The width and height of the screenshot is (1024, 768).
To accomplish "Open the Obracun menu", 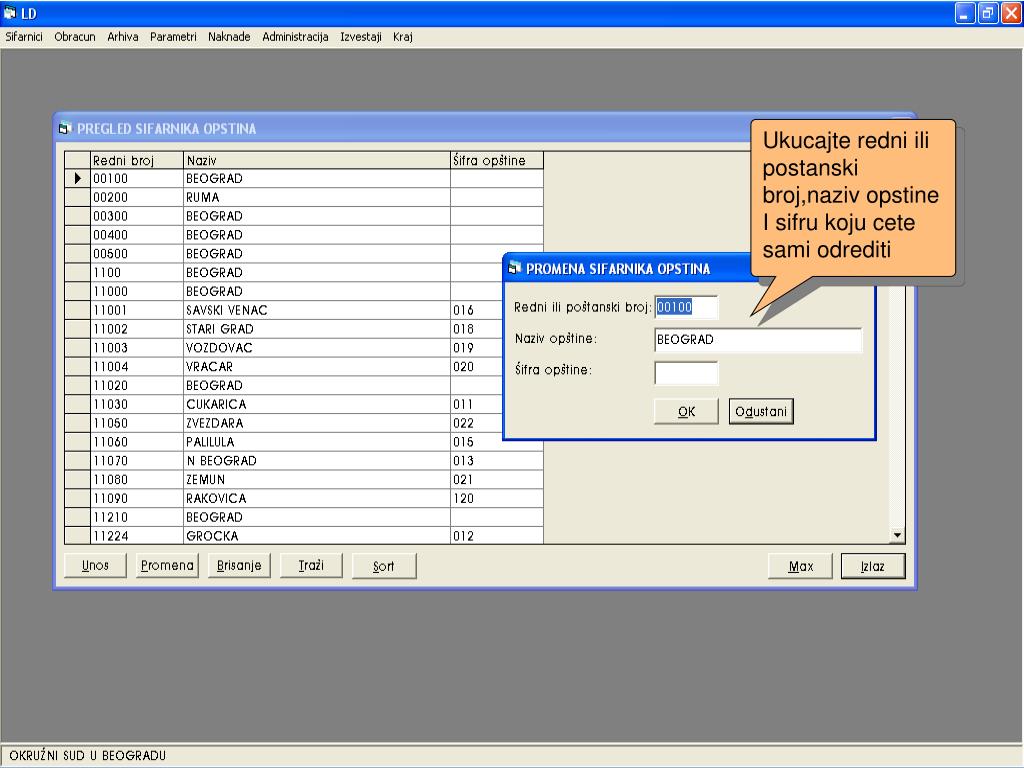I will 75,37.
